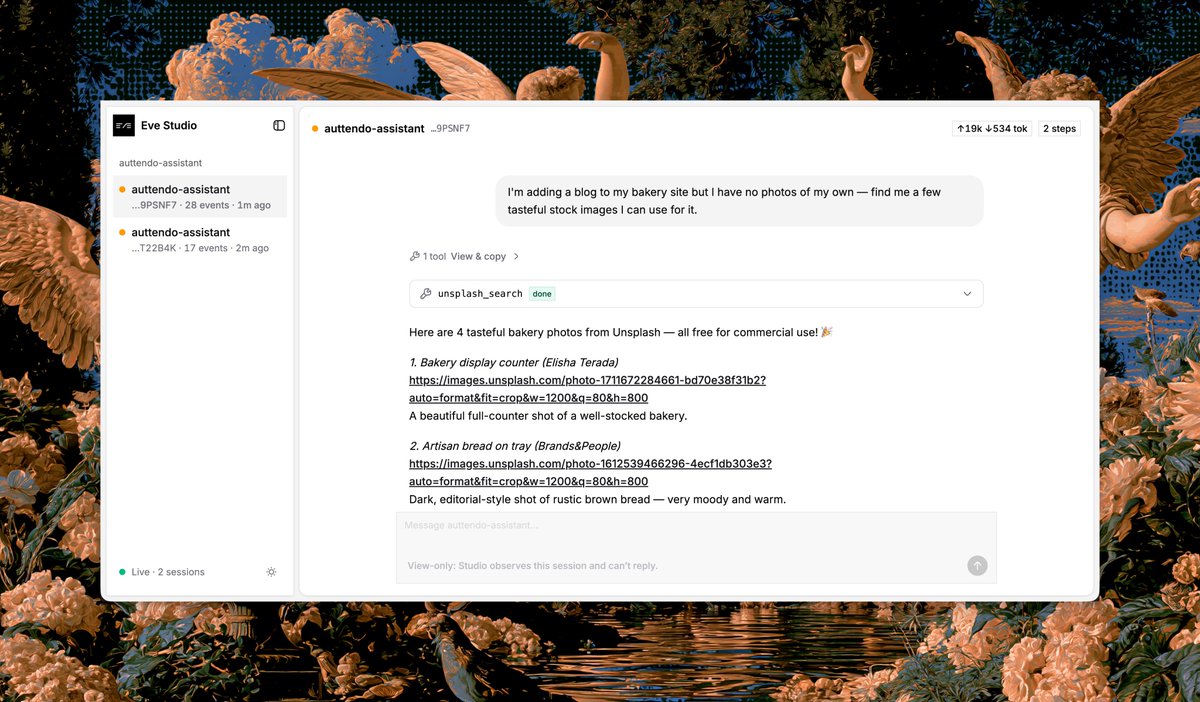Screen dimensions: 1200x702
Task: Click the user message about bakery blog
Action: 740,201
